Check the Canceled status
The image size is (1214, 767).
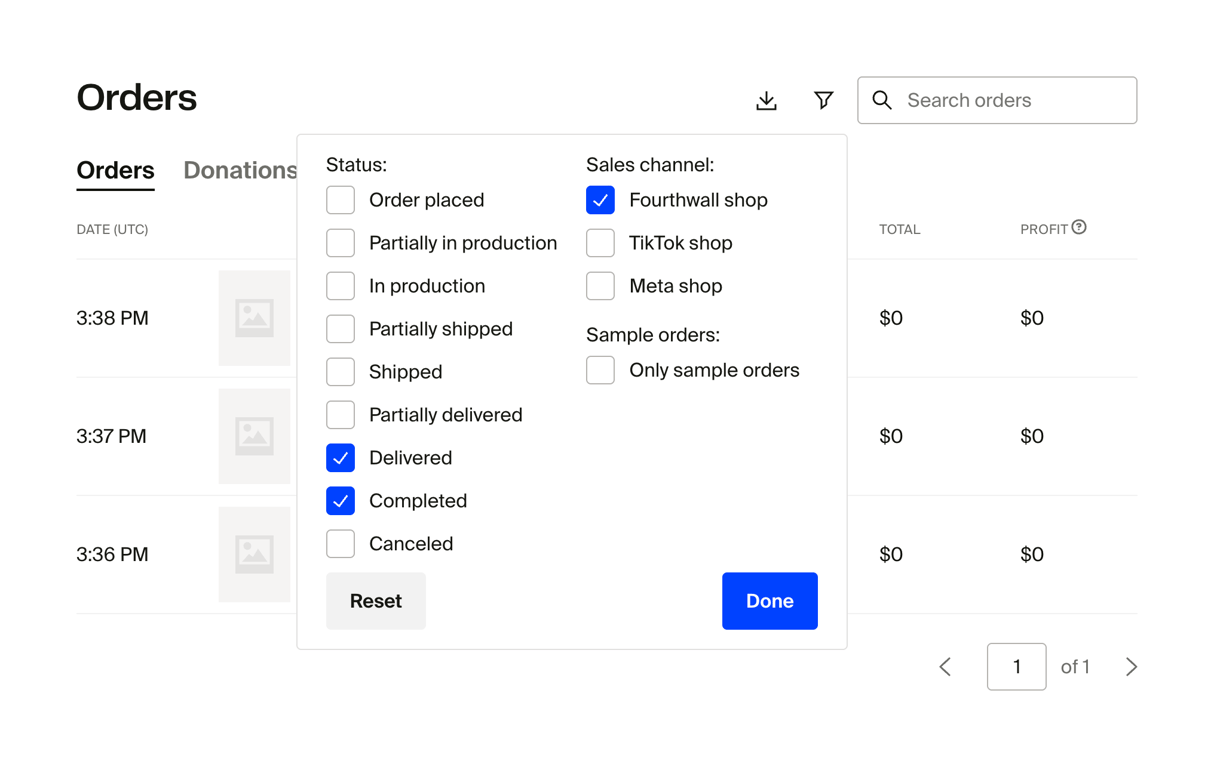340,544
